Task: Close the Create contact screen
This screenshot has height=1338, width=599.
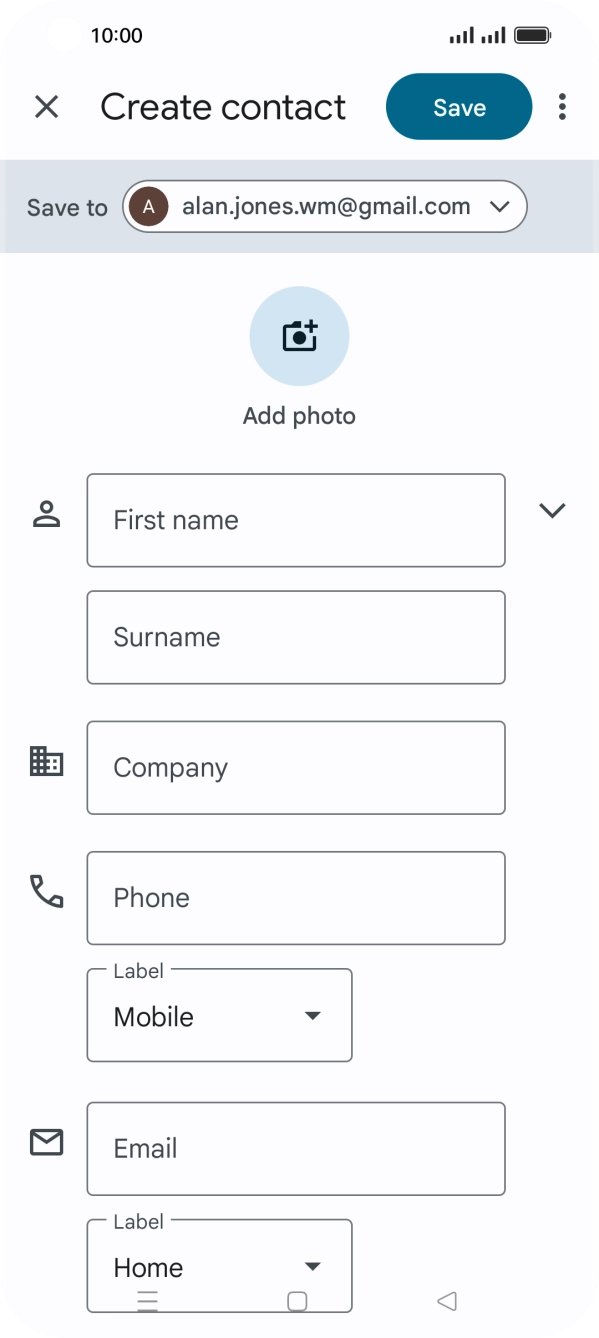Action: (46, 106)
